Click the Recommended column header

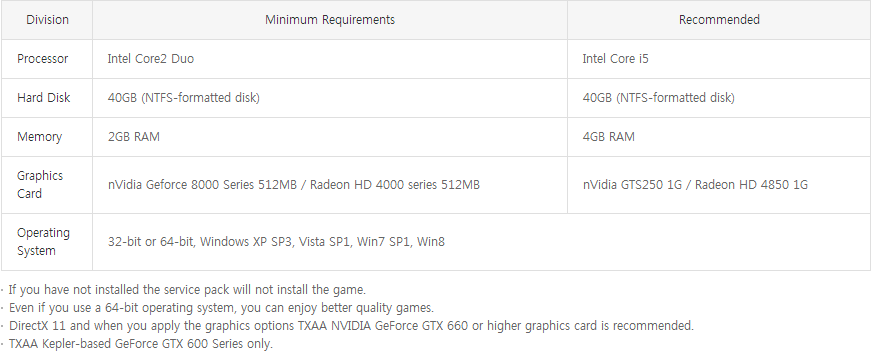tap(719, 20)
